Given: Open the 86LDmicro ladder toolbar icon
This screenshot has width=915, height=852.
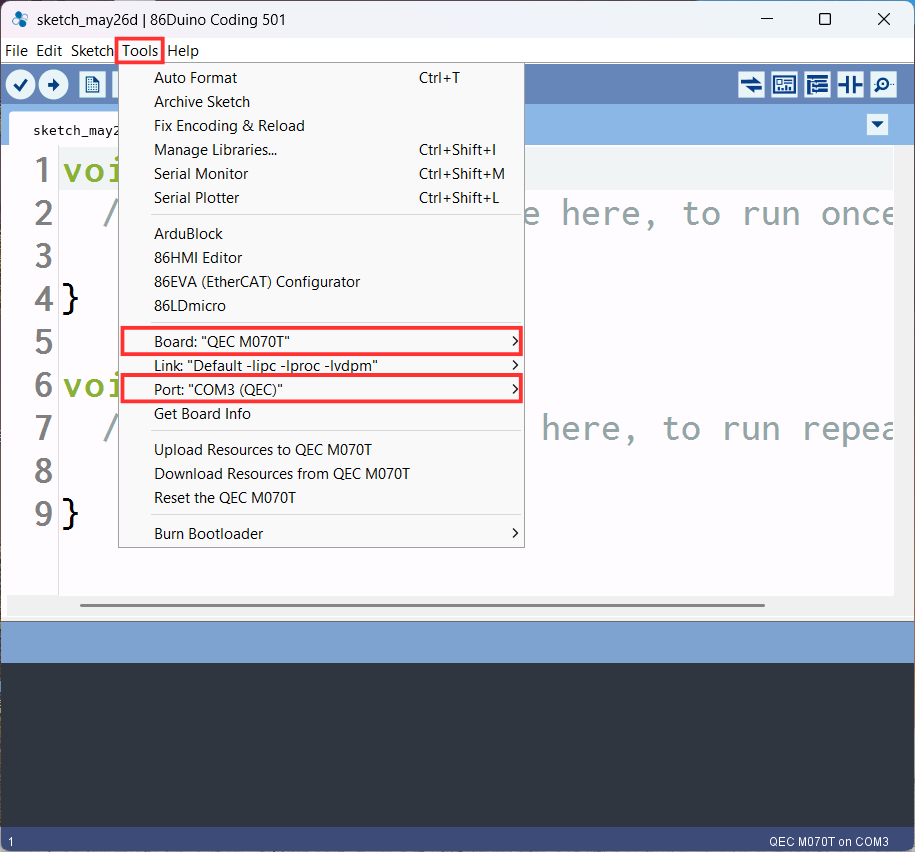Looking at the screenshot, I should pyautogui.click(x=850, y=85).
